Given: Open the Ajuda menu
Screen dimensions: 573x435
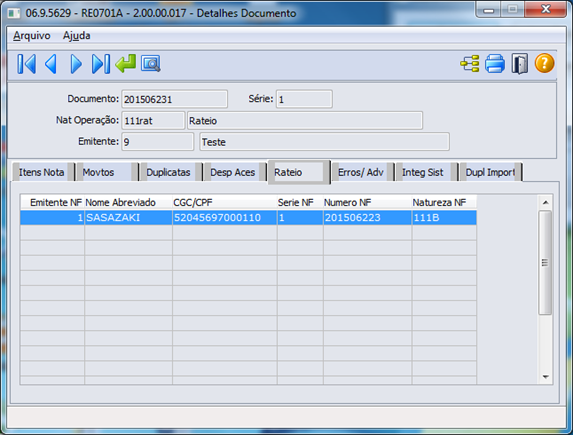Looking at the screenshot, I should coord(76,36).
